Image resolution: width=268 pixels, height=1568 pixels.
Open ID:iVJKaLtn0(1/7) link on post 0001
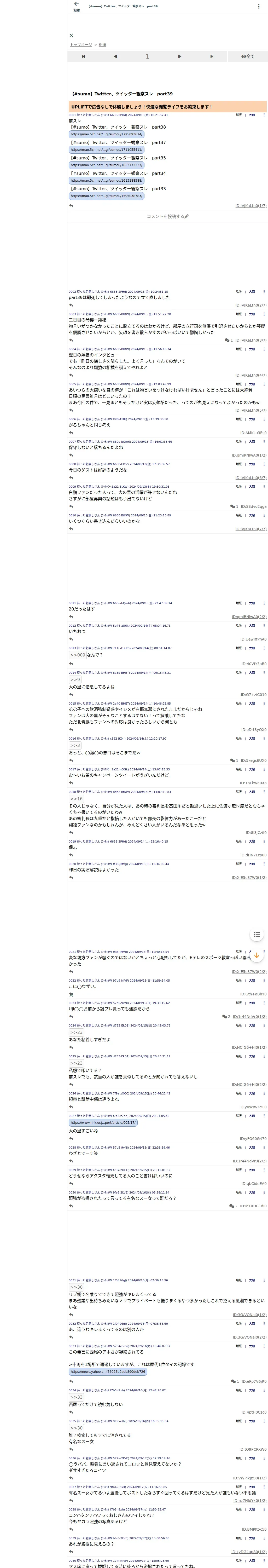tap(251, 206)
